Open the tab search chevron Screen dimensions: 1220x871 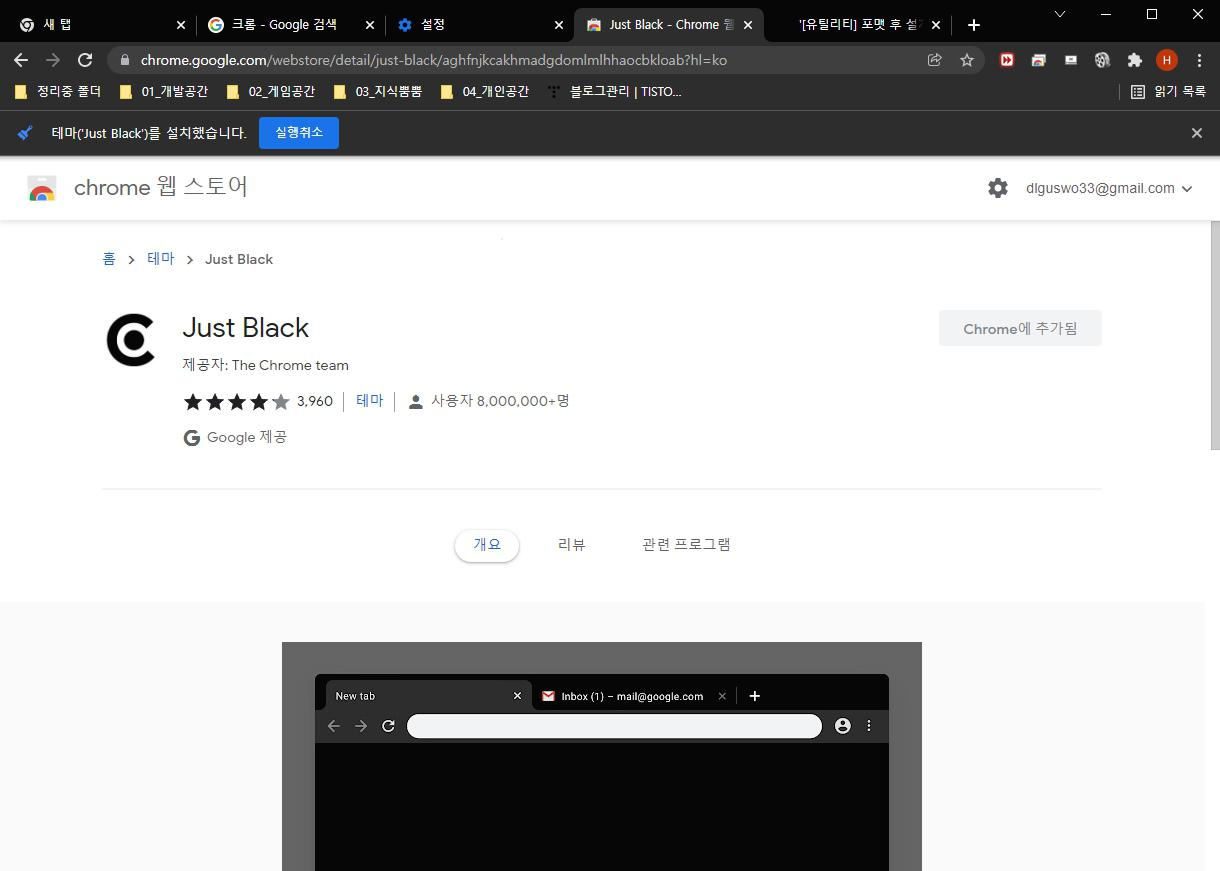tap(1060, 14)
